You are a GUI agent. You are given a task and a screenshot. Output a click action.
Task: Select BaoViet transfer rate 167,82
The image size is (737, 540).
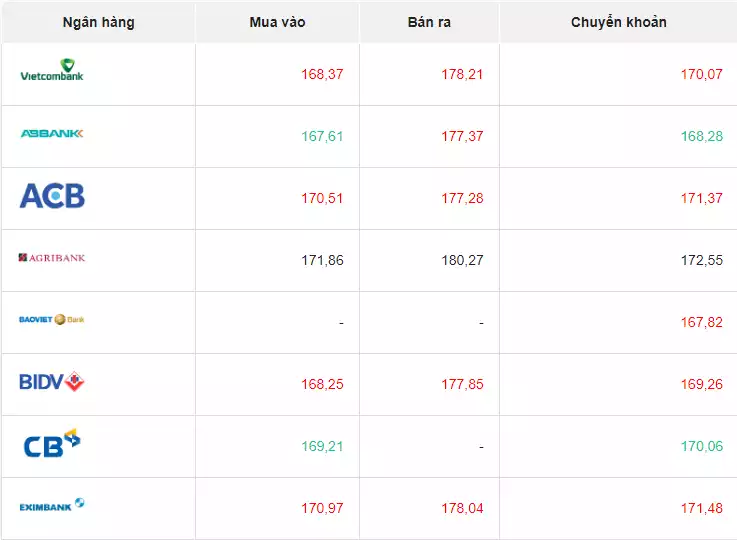[x=701, y=322]
